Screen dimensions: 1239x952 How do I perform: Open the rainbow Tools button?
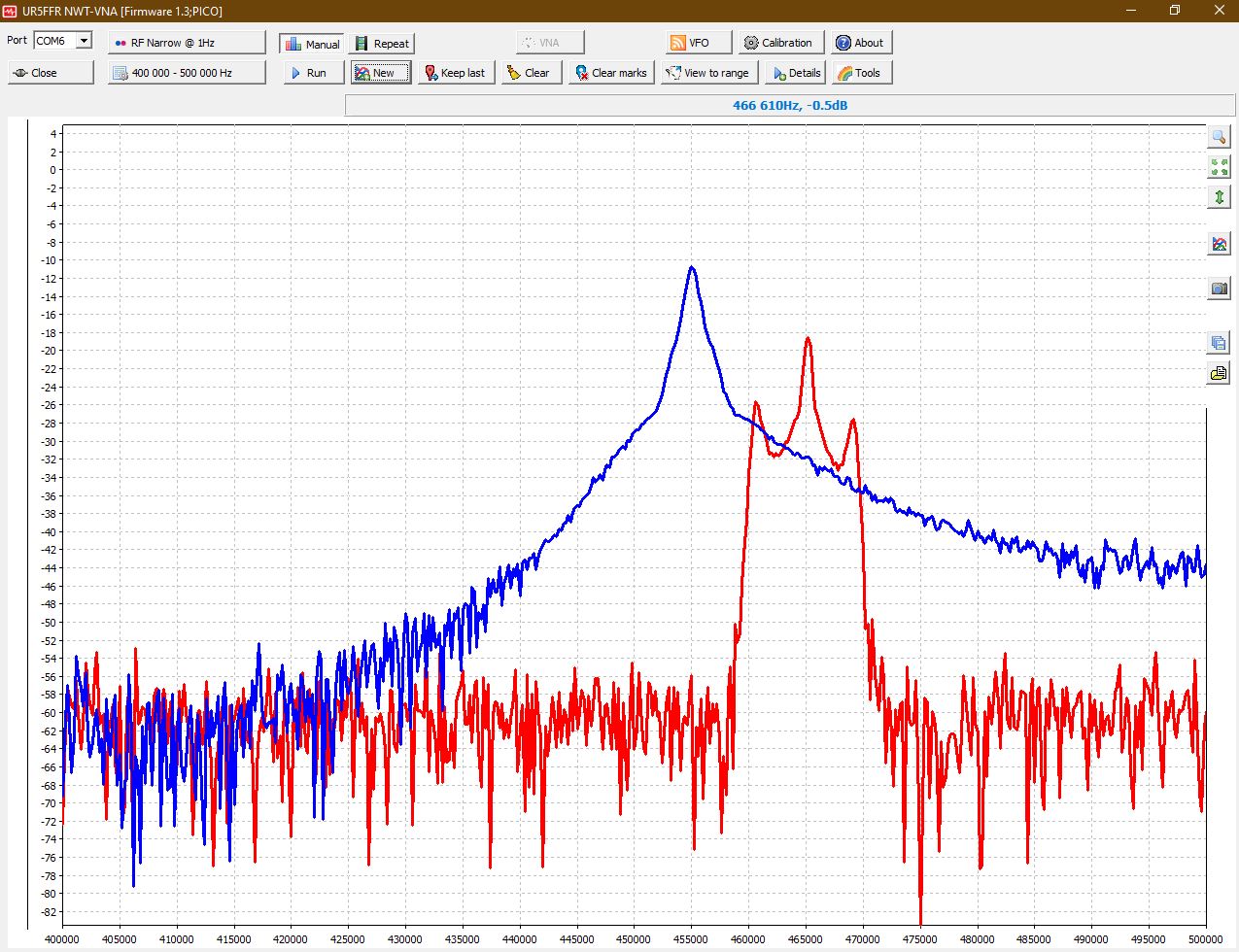point(858,73)
